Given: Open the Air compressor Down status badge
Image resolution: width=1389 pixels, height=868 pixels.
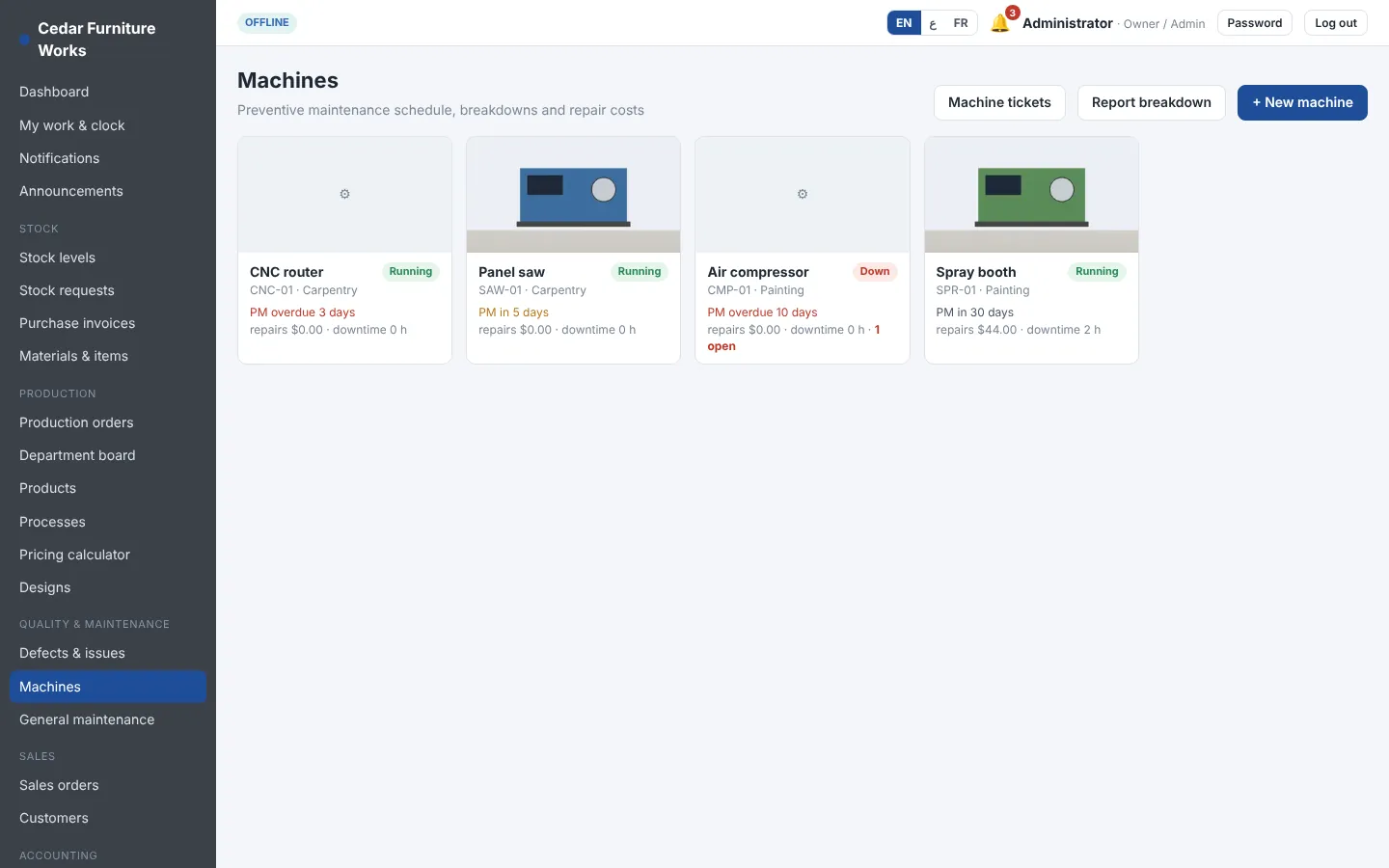Looking at the screenshot, I should [x=875, y=272].
